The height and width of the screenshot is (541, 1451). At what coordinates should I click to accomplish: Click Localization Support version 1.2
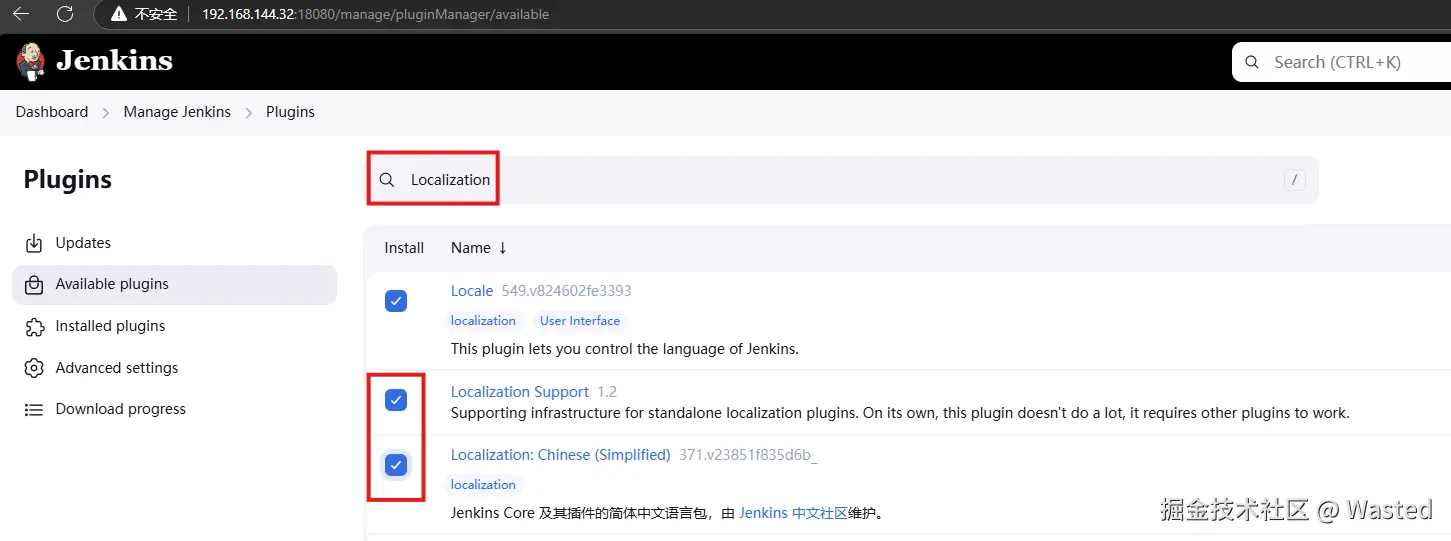[x=607, y=392]
